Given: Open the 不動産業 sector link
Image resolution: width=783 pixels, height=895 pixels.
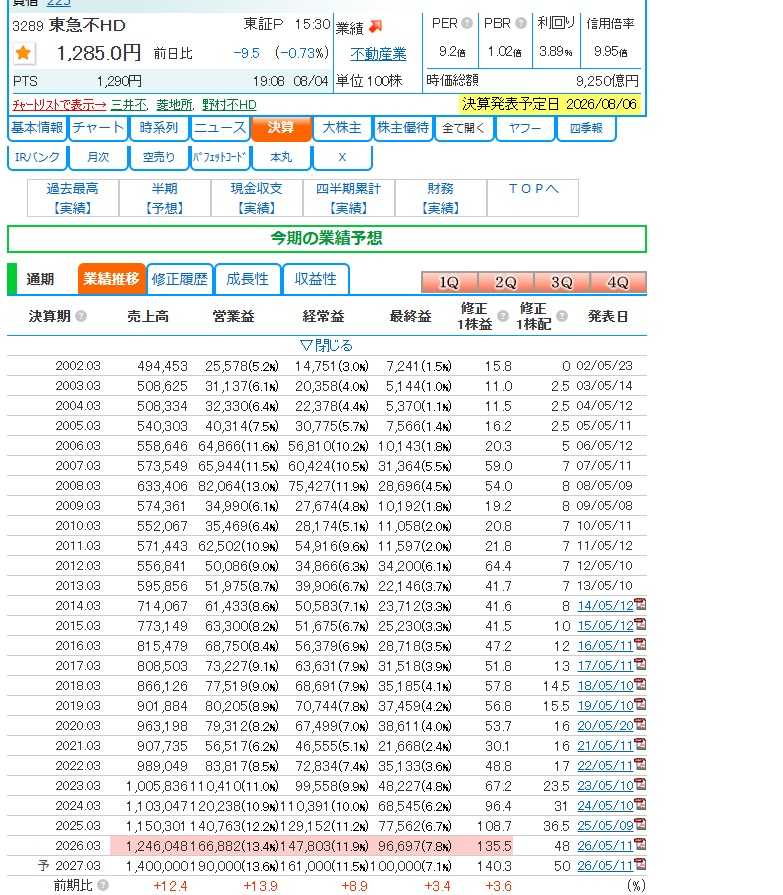Looking at the screenshot, I should pos(378,54).
